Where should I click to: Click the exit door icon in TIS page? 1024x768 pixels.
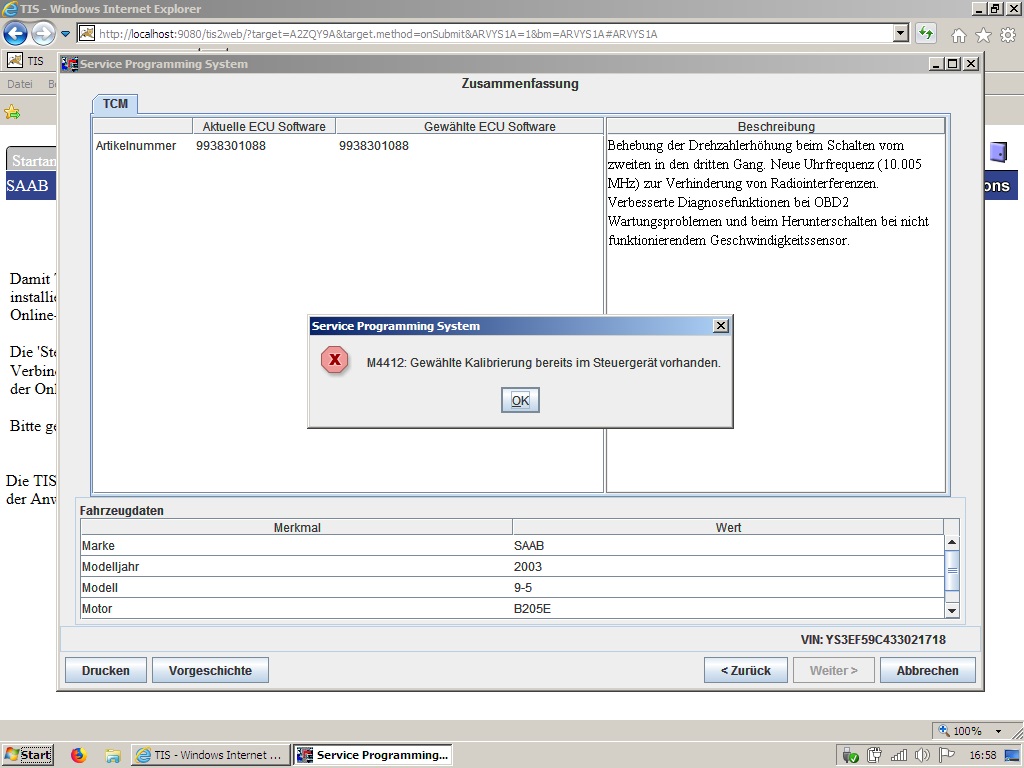tap(999, 152)
